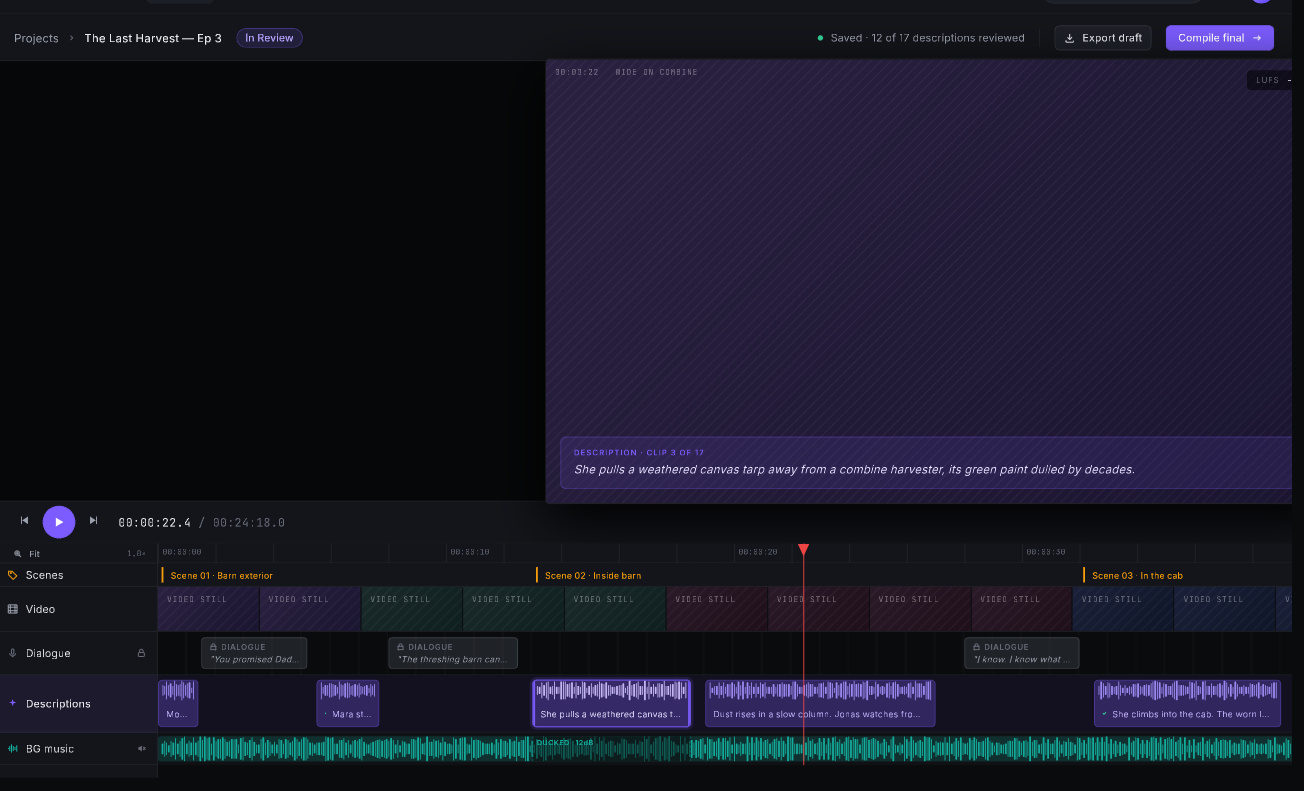Click the Dialogue track microphone icon
This screenshot has height=791, width=1304.
(13, 653)
